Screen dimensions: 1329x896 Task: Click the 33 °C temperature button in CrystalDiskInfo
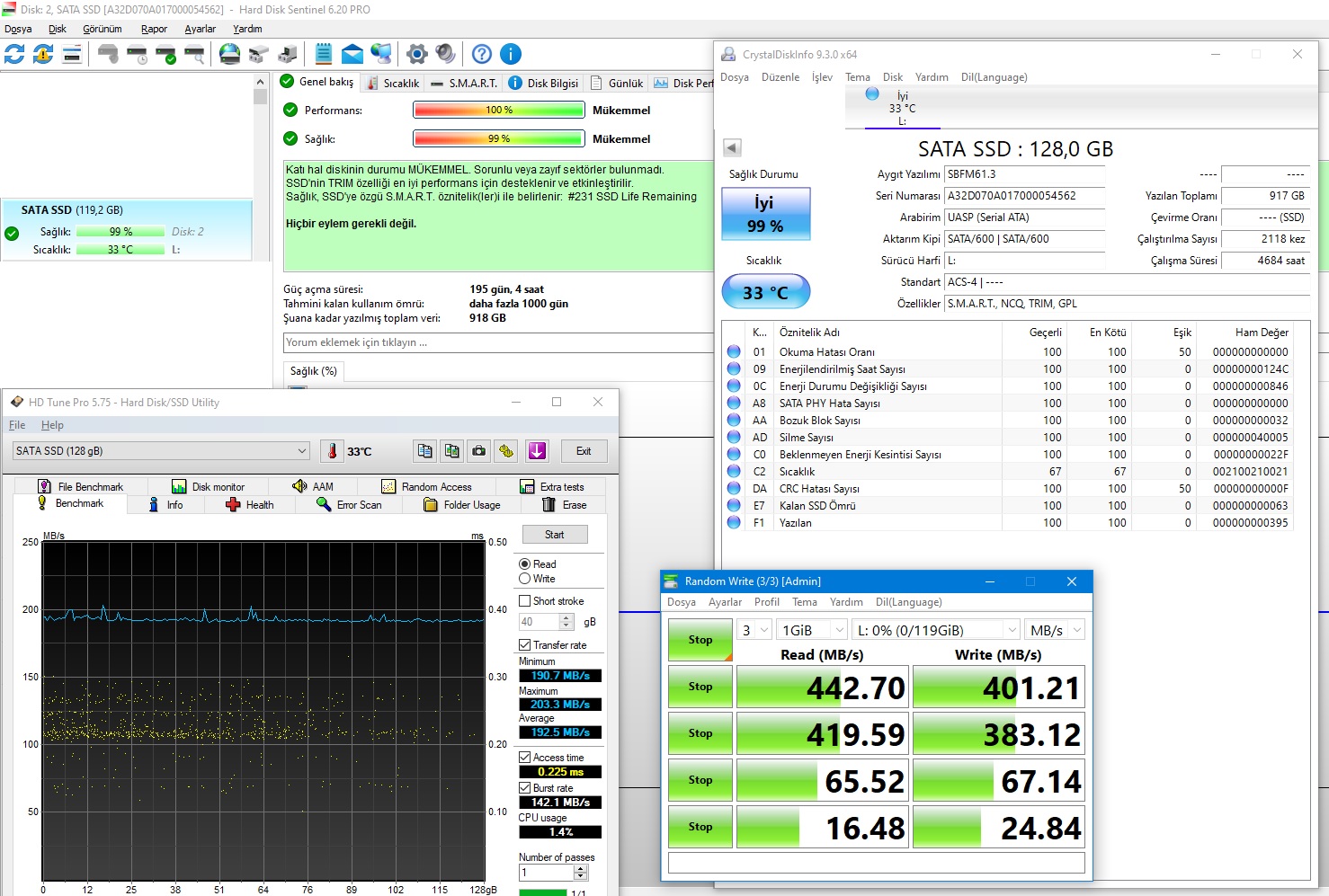point(765,292)
